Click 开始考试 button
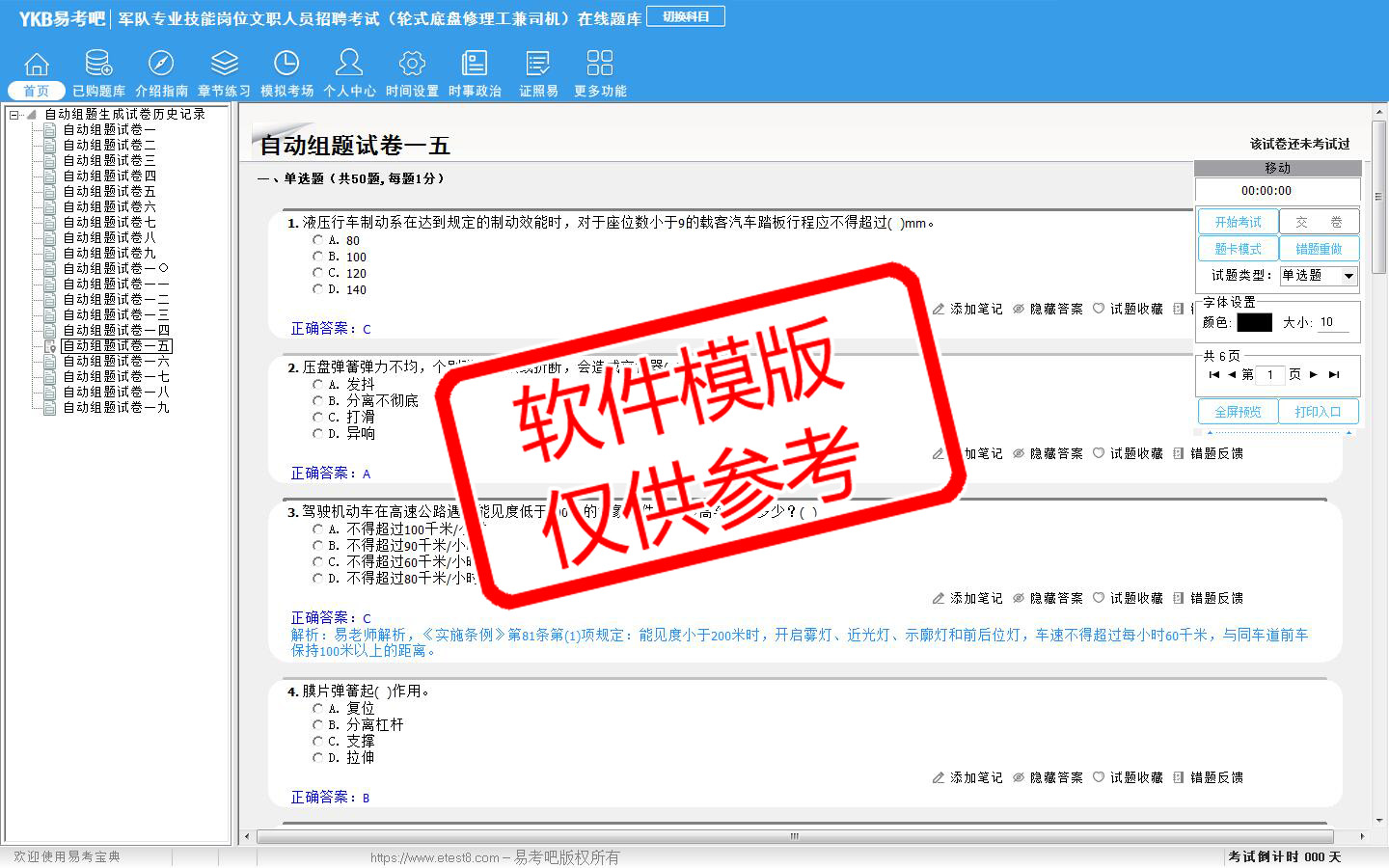 (1239, 222)
